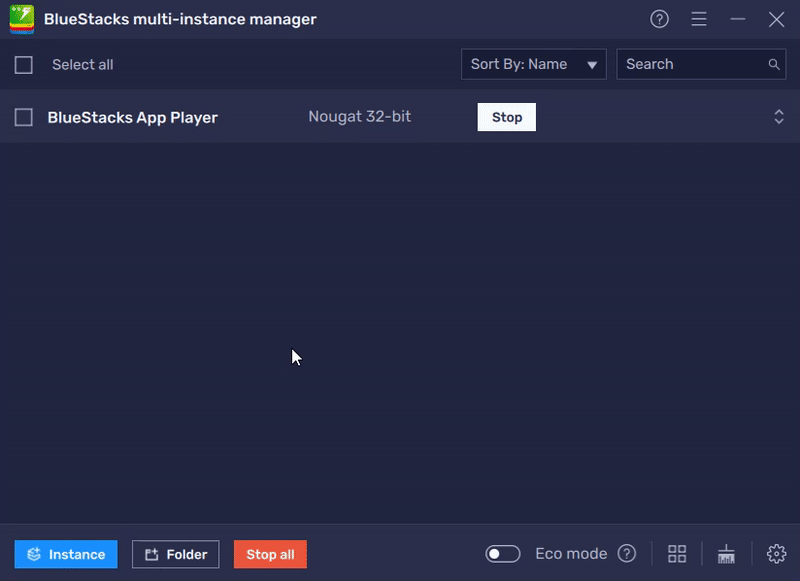Check the Select all checkbox
The height and width of the screenshot is (581, 800).
pos(23,65)
